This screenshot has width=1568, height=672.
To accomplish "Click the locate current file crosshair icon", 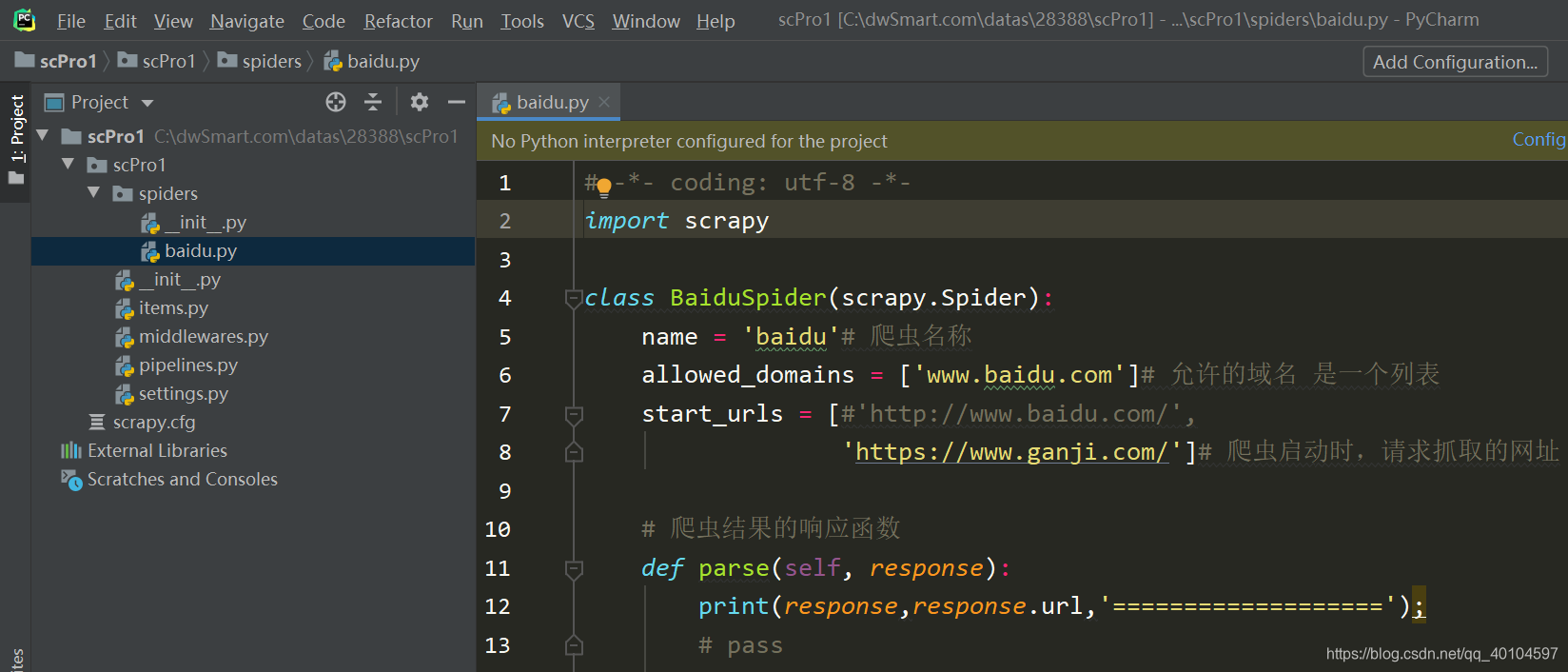I will (336, 102).
